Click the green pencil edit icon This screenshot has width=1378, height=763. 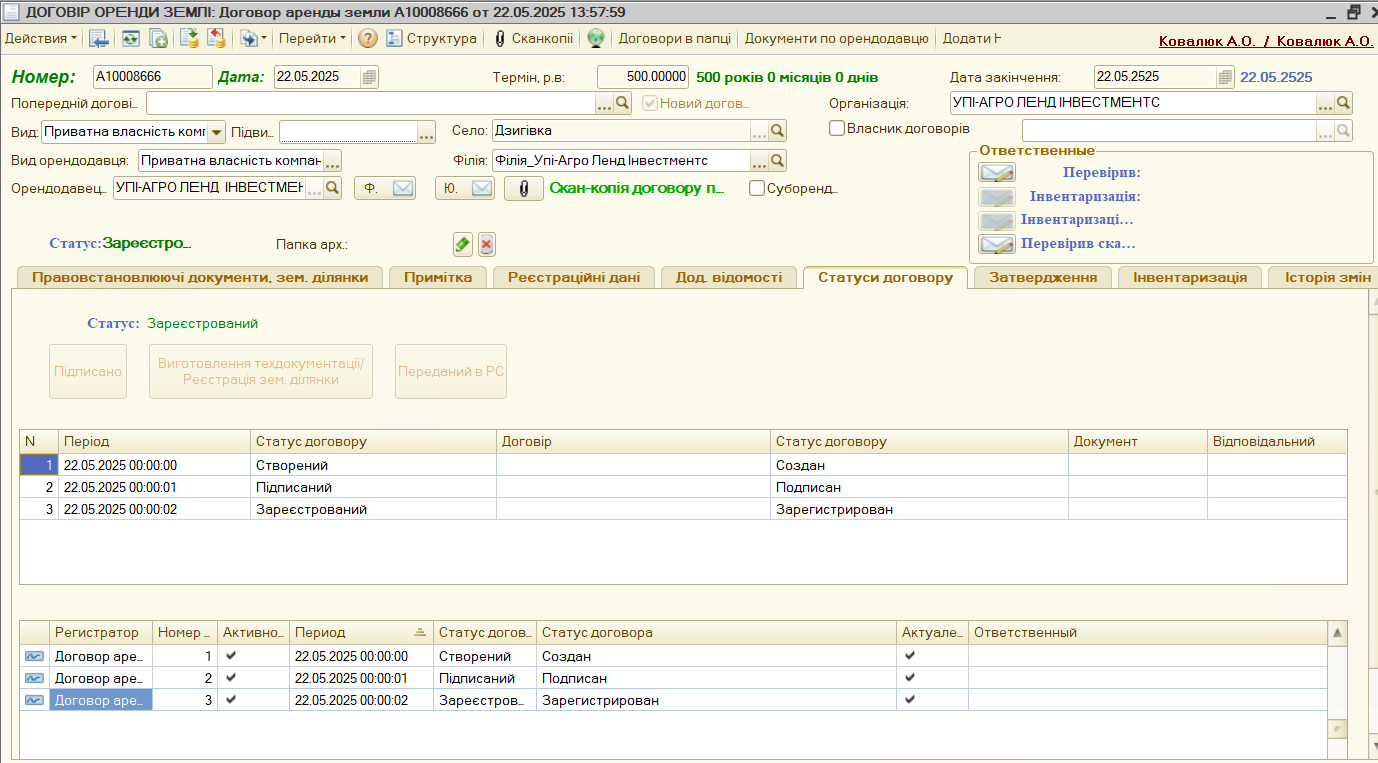pyautogui.click(x=462, y=244)
